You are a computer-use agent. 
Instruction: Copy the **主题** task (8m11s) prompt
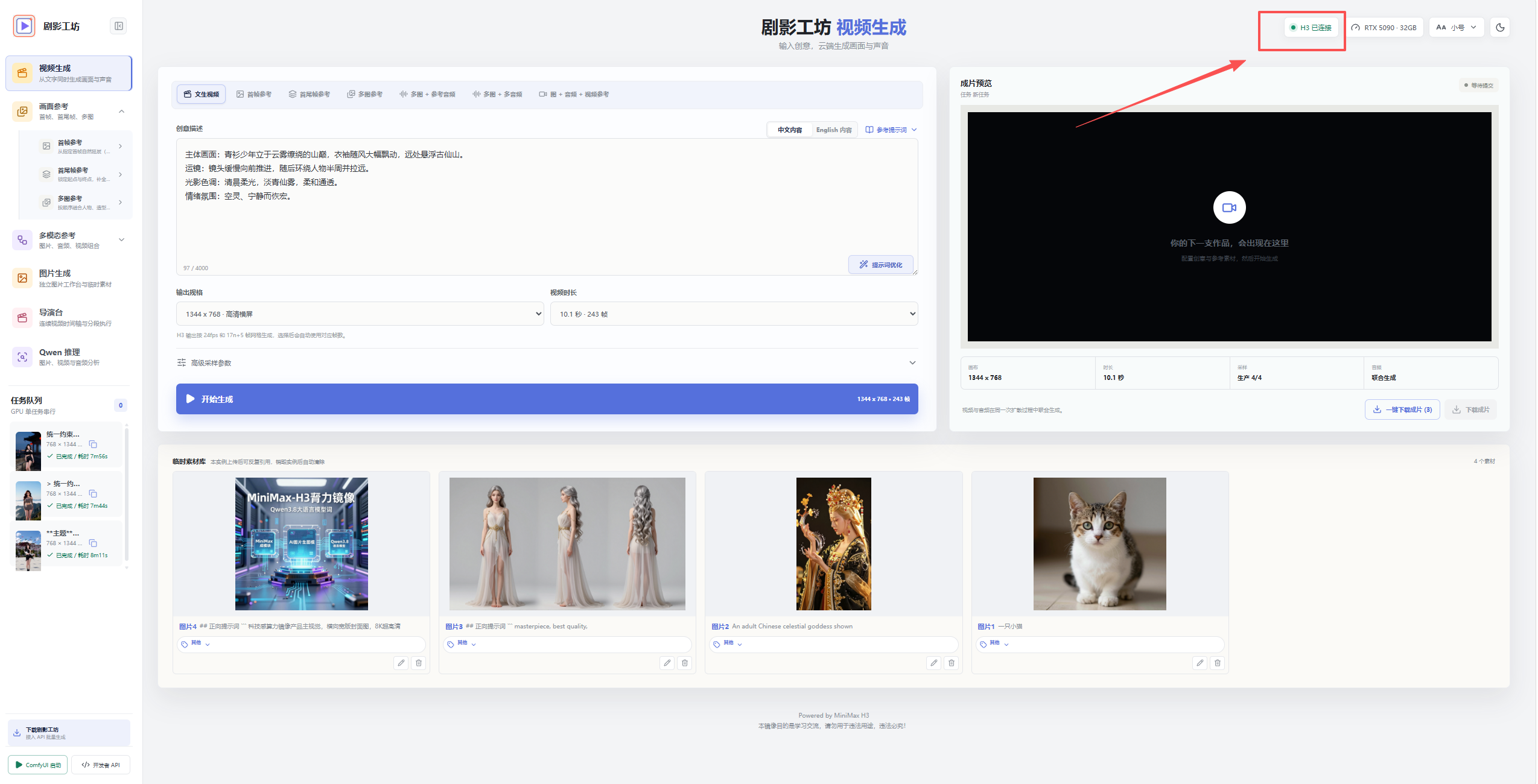pos(93,543)
